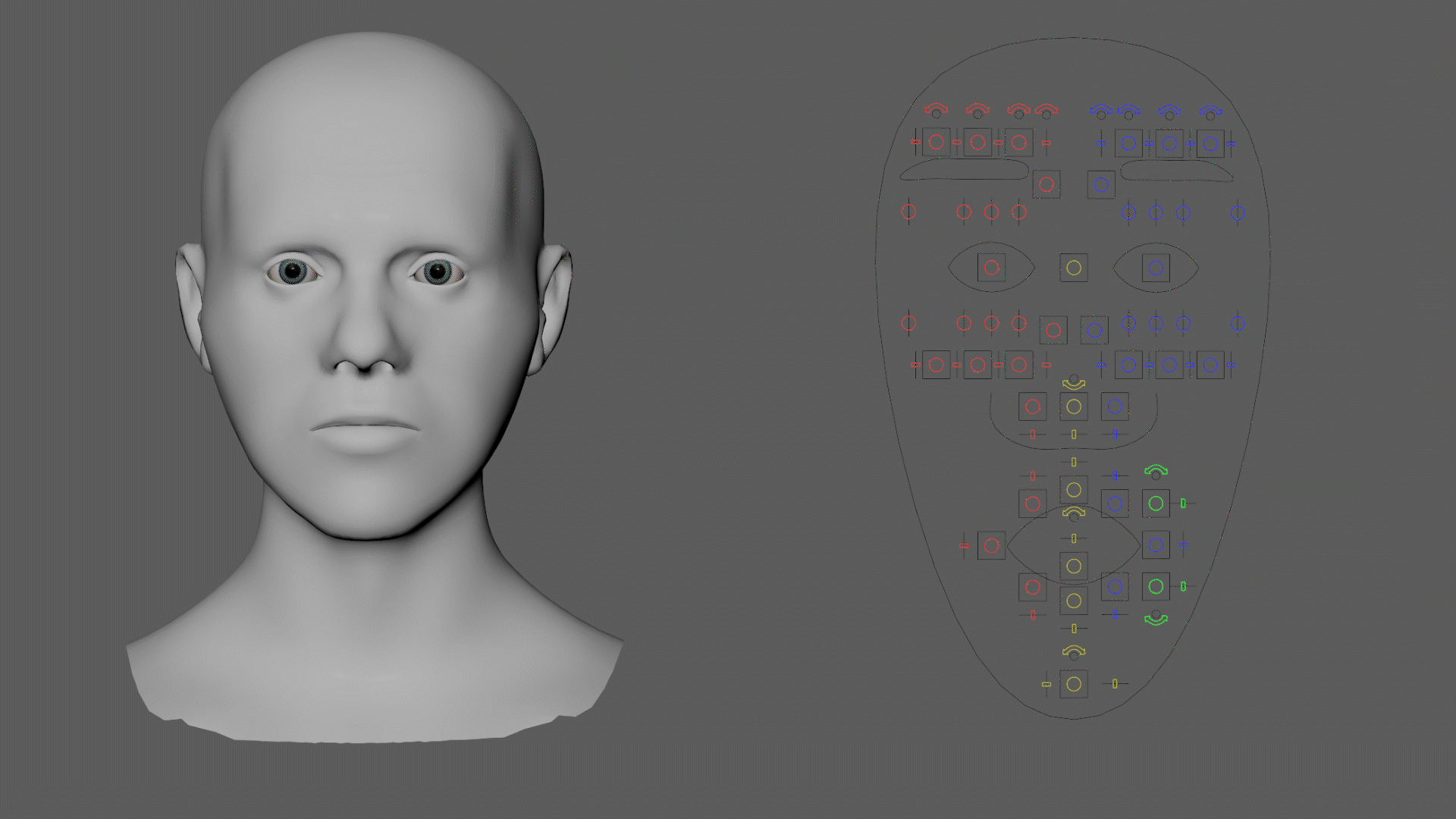Click yellow curved arrow above the chin control
Viewport: 1456px width, 819px height.
(x=1073, y=650)
